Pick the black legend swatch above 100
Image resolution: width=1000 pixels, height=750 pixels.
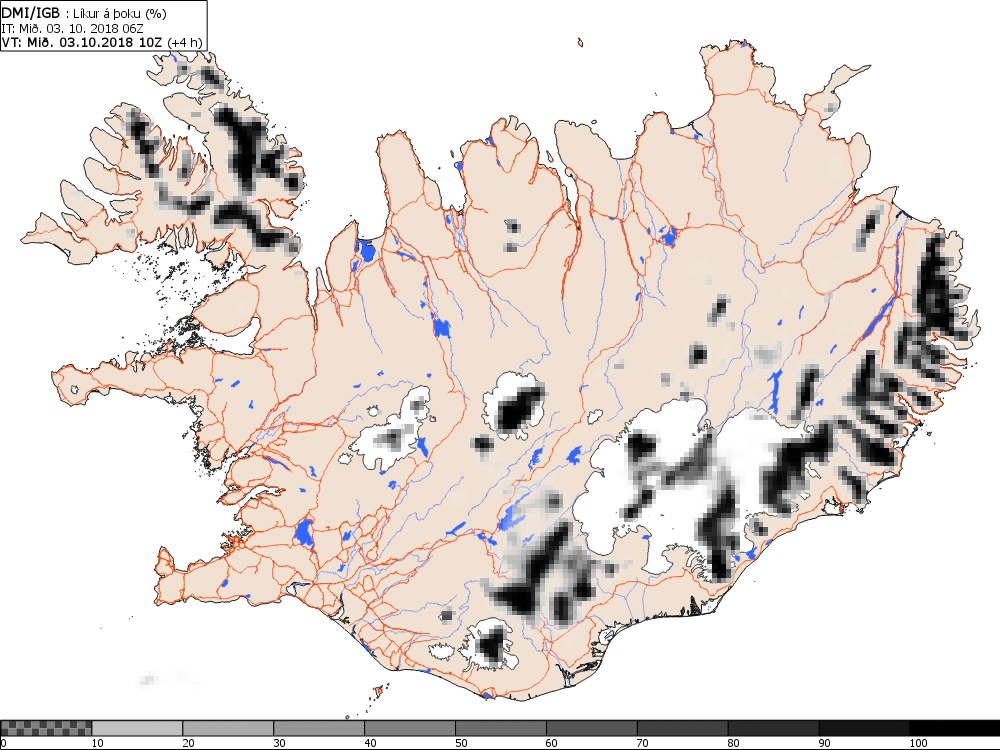coord(955,728)
